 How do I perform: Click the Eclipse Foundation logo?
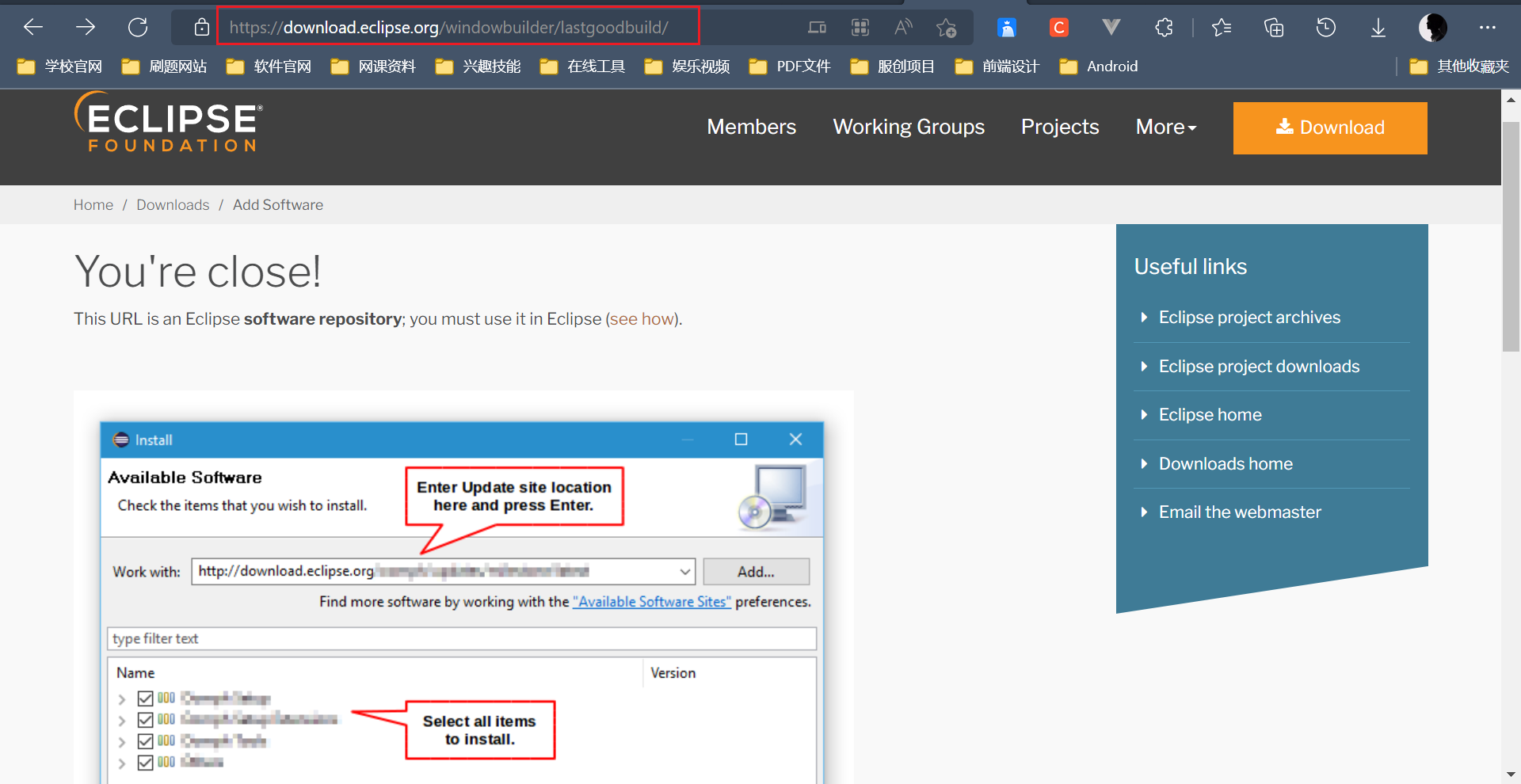pyautogui.click(x=169, y=123)
